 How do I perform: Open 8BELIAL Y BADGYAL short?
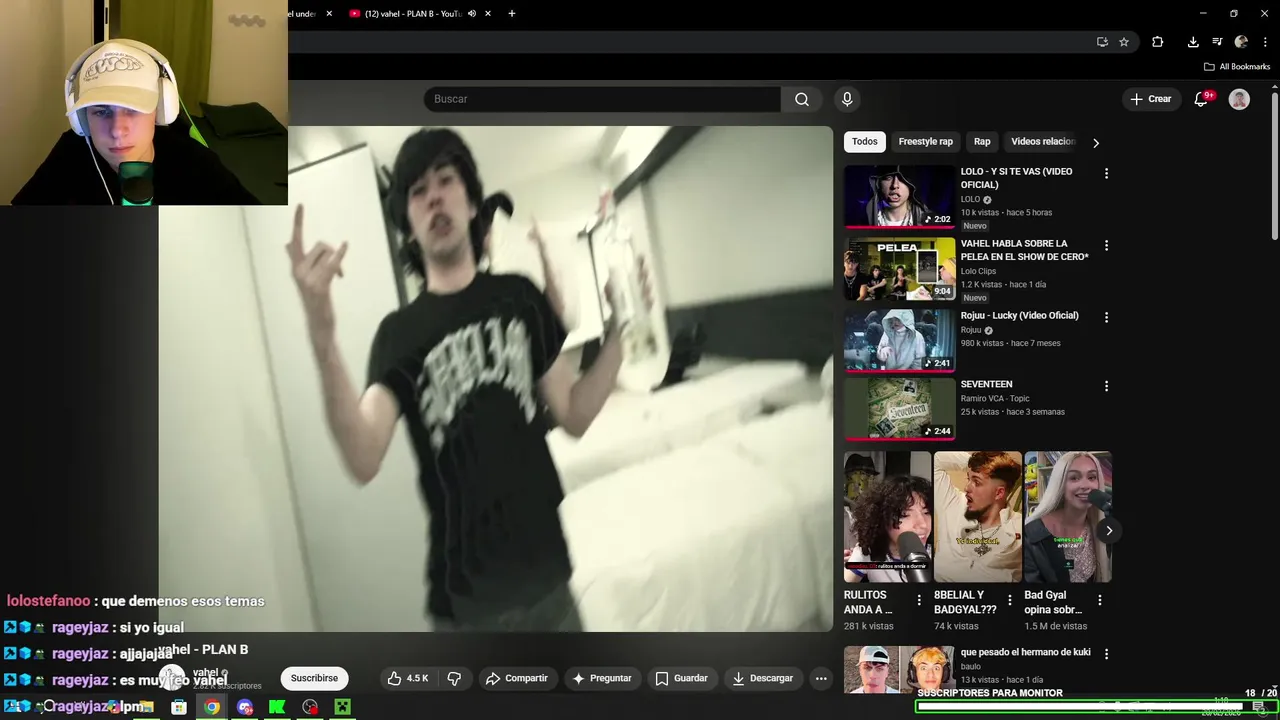(978, 517)
